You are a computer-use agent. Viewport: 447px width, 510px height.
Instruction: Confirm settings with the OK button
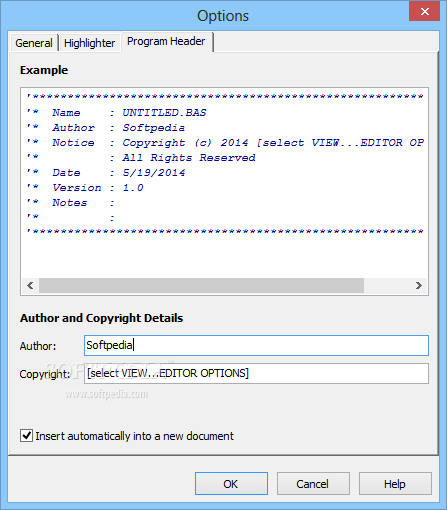click(231, 483)
